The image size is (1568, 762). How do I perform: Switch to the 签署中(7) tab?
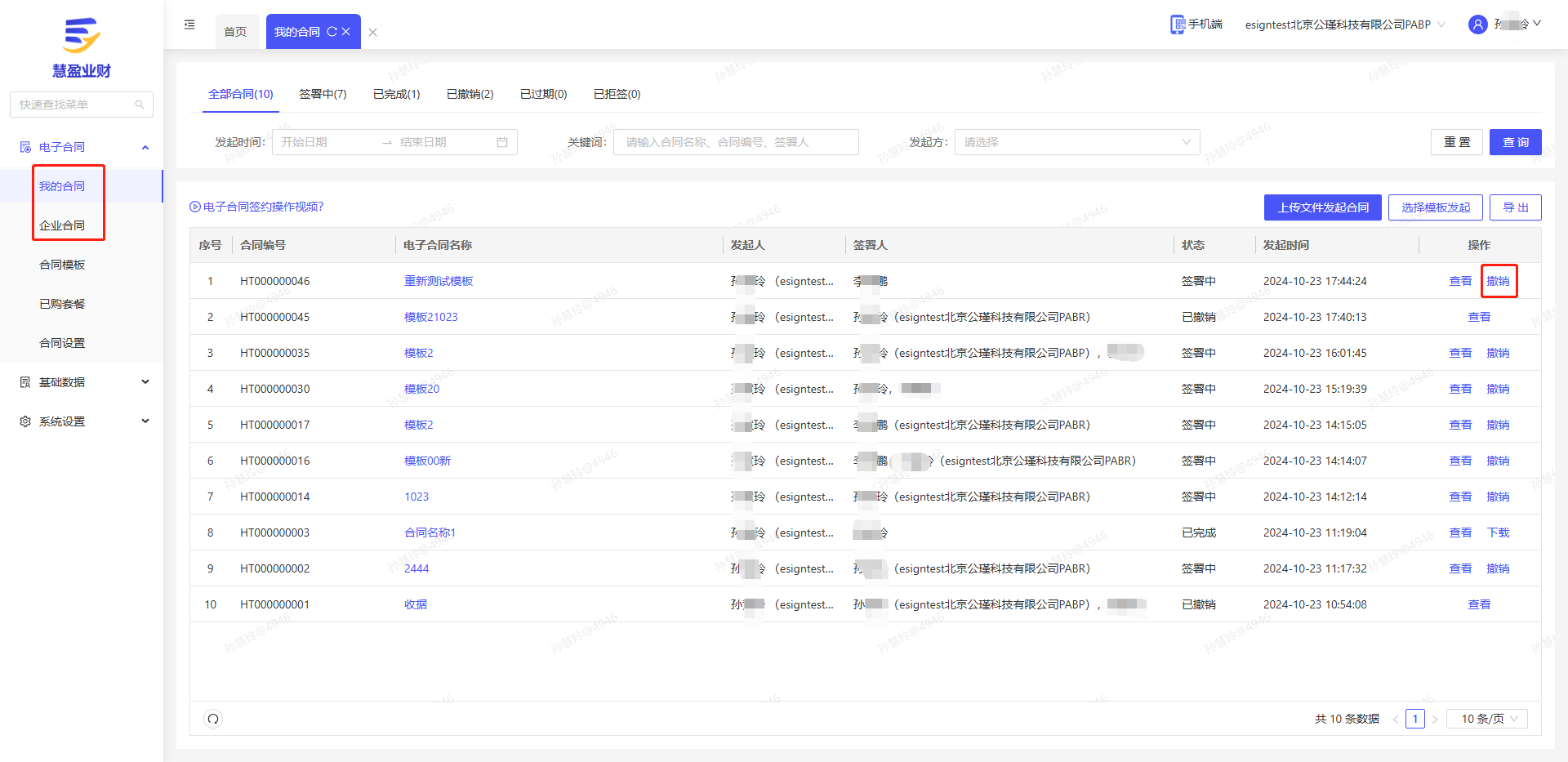coord(323,94)
